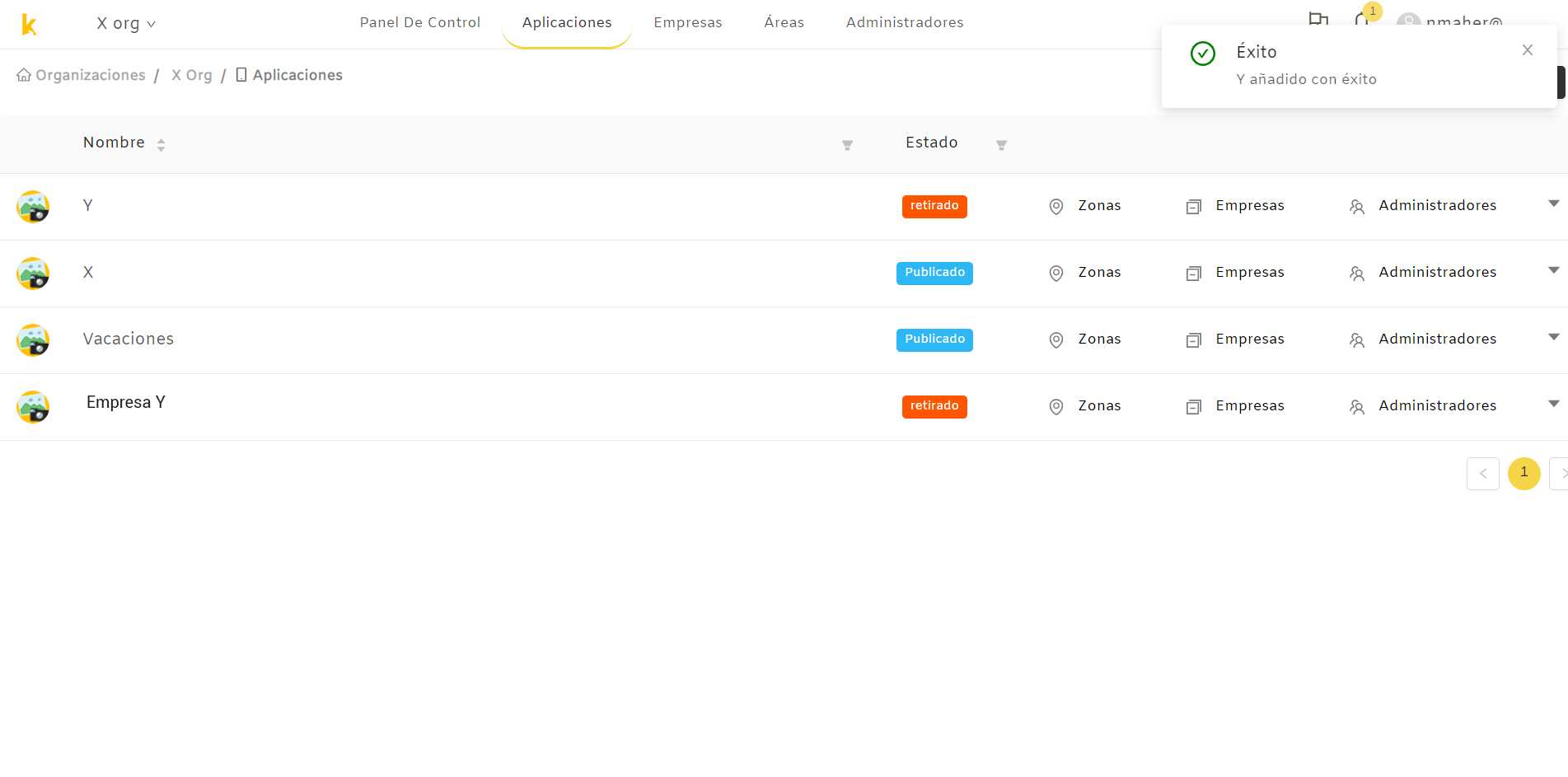
Task: Click Zonas pin icon in X row
Action: pyautogui.click(x=1056, y=274)
